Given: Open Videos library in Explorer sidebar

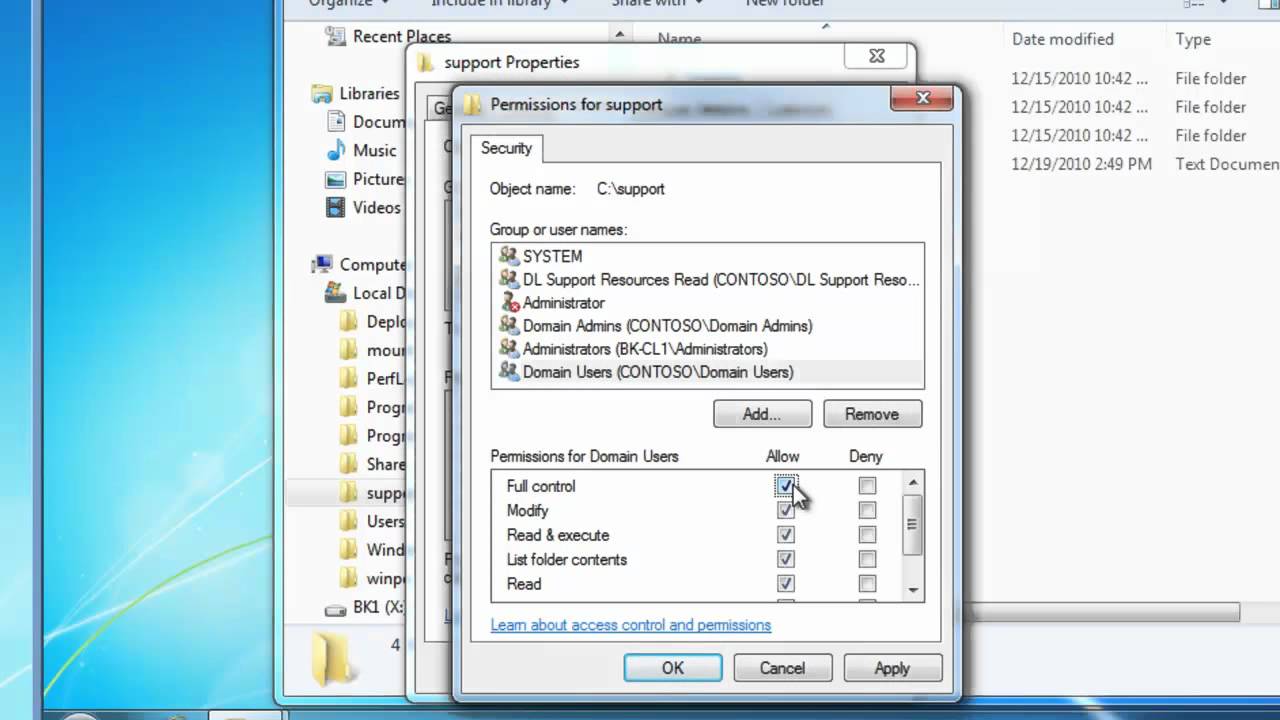Looking at the screenshot, I should tap(363, 207).
